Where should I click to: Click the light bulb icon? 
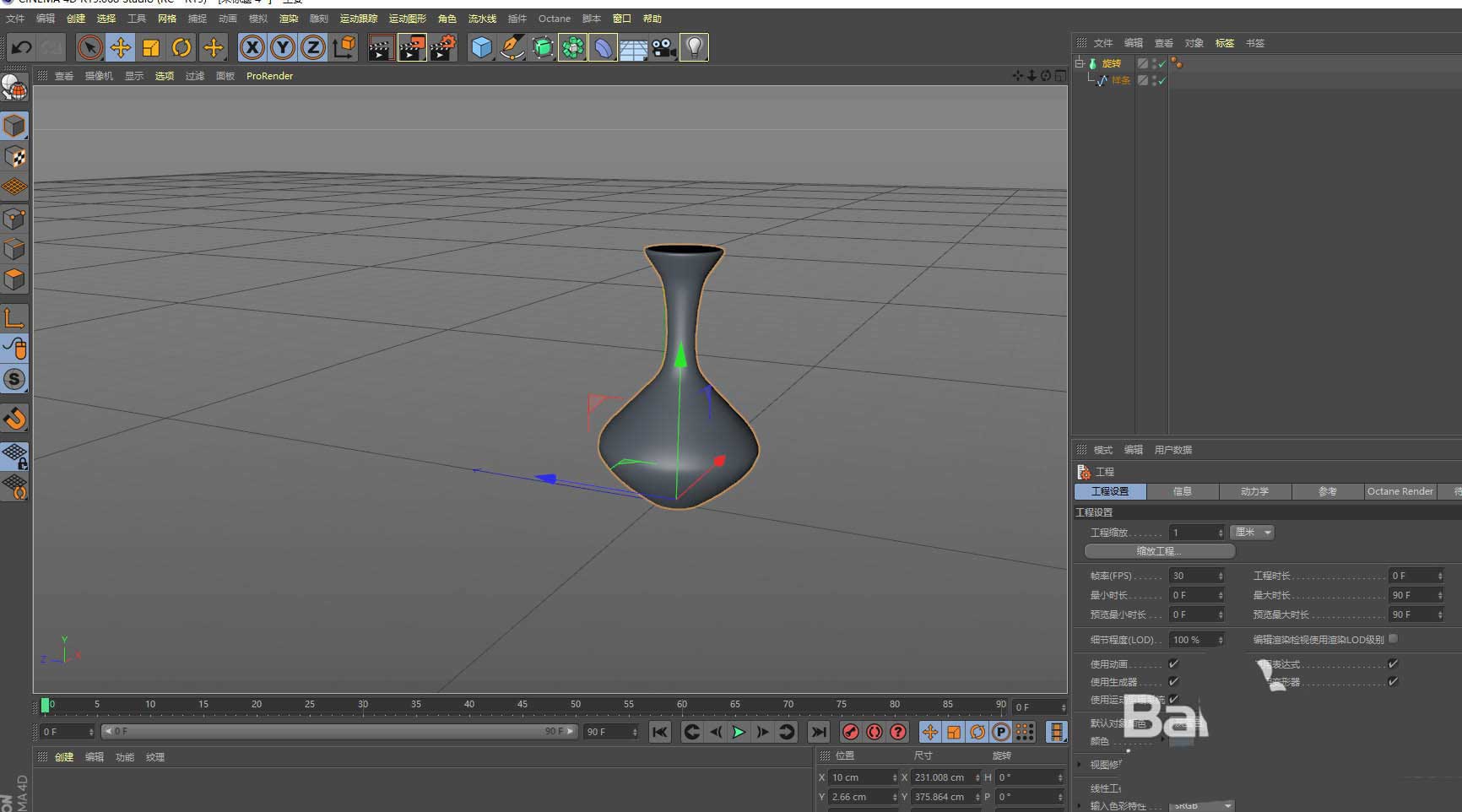click(x=694, y=48)
